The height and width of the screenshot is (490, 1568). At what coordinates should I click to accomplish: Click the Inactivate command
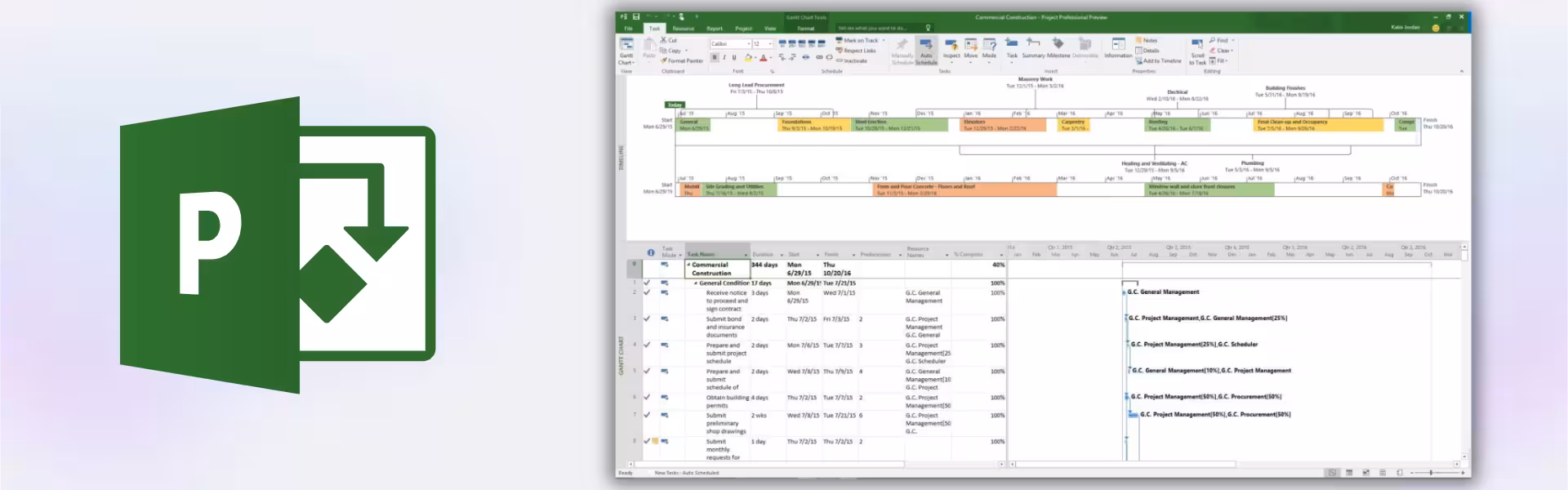851,60
